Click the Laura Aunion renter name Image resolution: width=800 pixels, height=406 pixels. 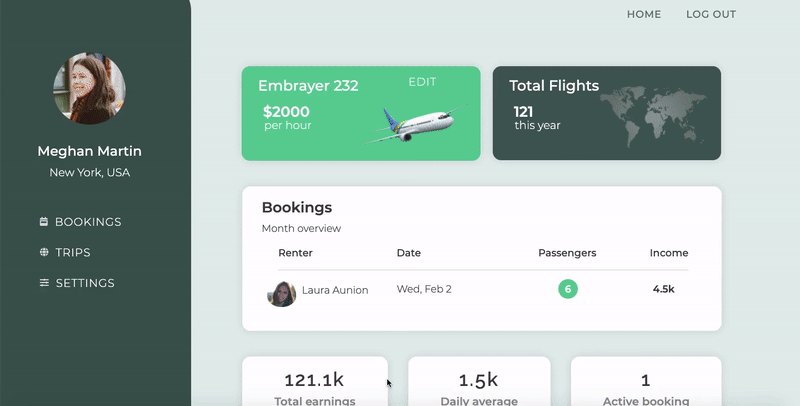click(x=335, y=290)
